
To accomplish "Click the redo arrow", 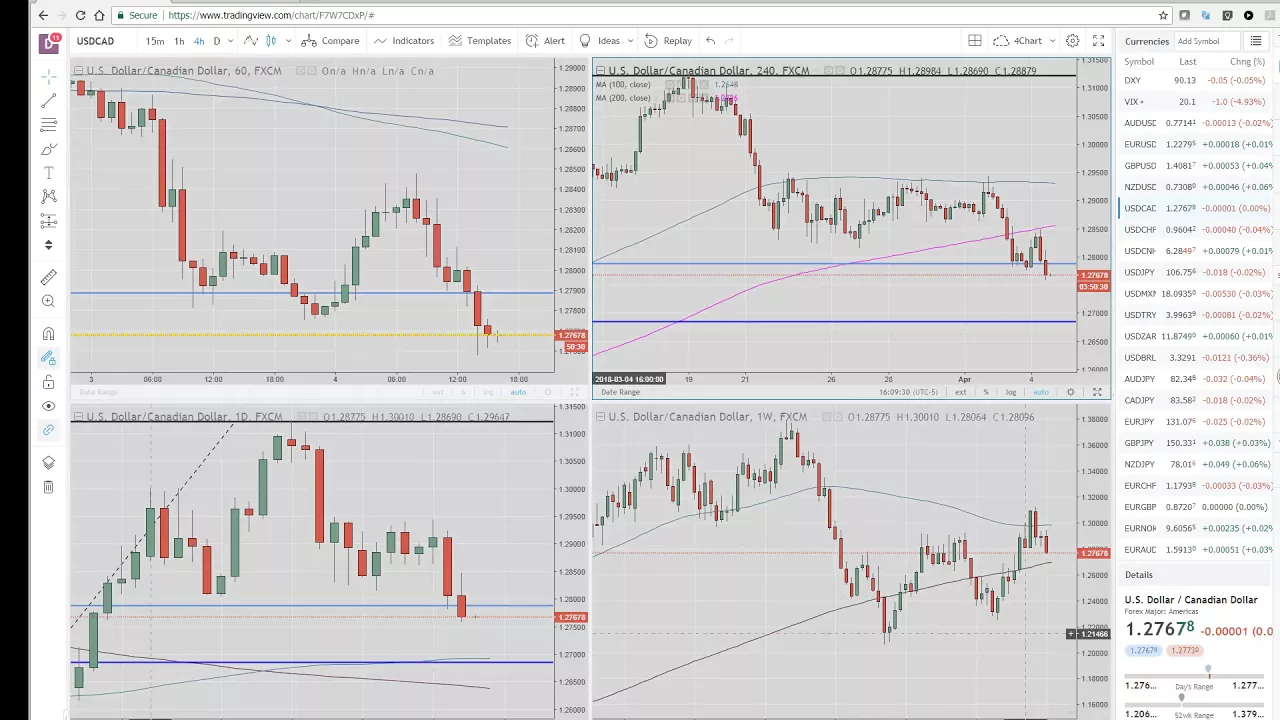I will coord(730,41).
